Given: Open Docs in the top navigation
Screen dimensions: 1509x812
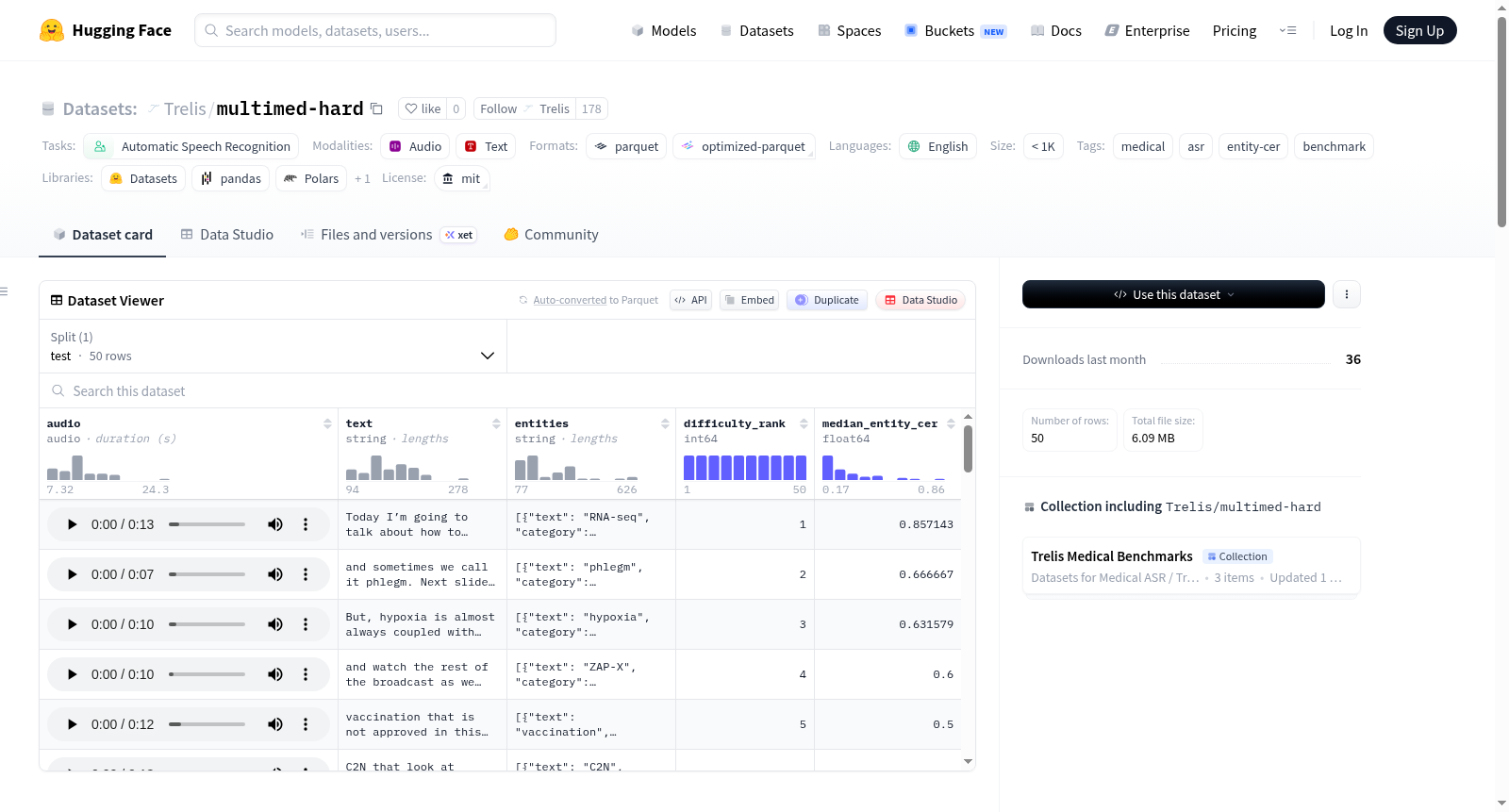Looking at the screenshot, I should (x=1056, y=30).
